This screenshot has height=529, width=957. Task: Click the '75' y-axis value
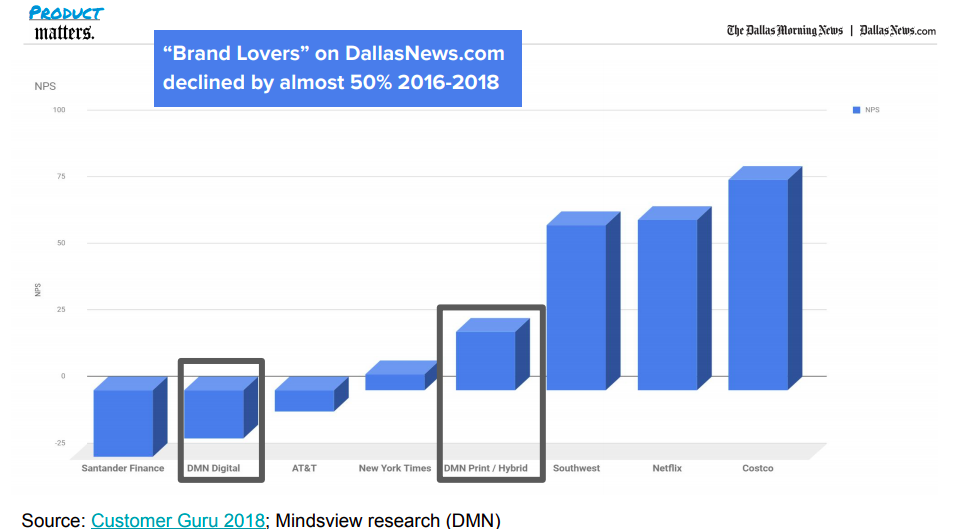(x=61, y=176)
